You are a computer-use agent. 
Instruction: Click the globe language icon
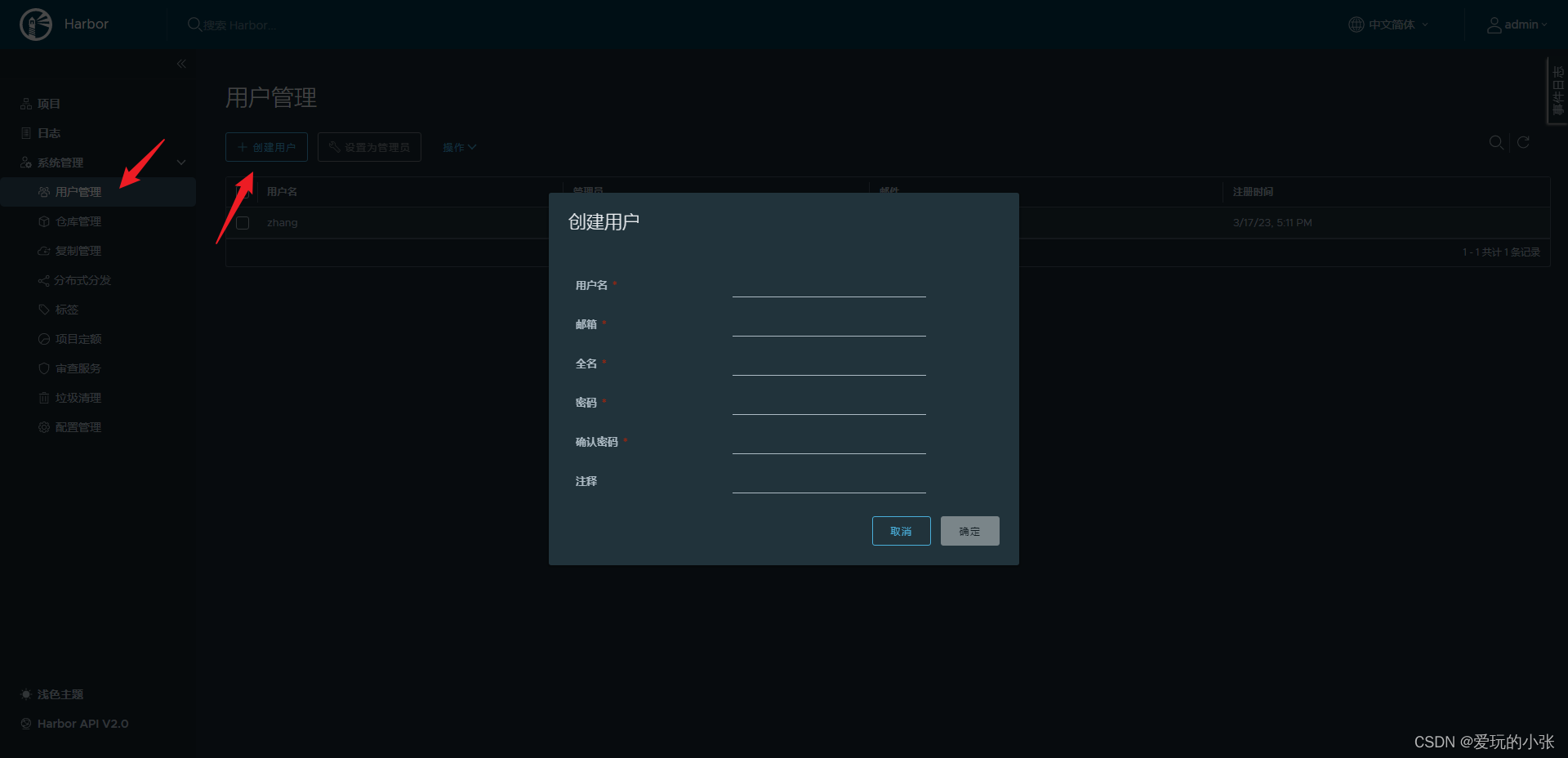pyautogui.click(x=1356, y=25)
